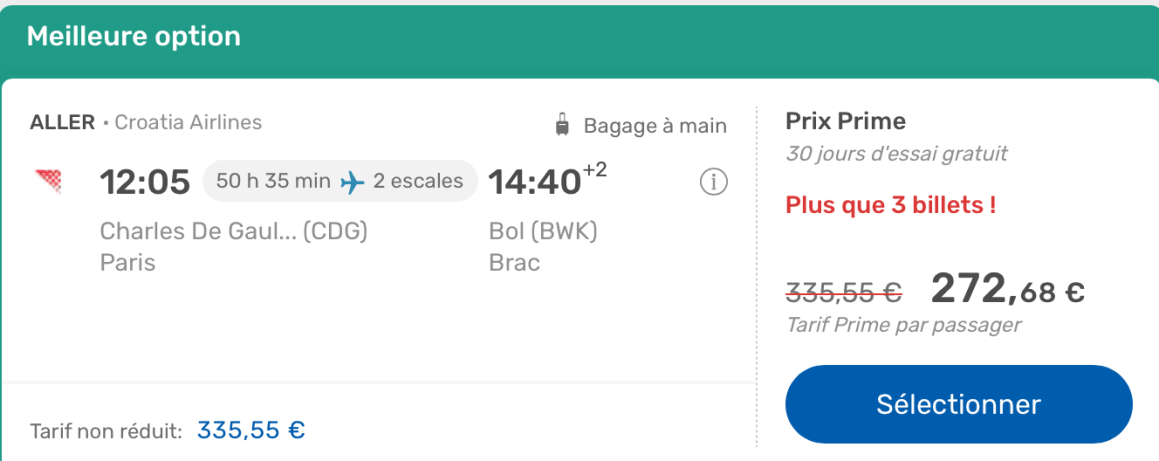The image size is (1159, 461).
Task: Click the Plus que 3 billets warning
Action: pos(890,206)
